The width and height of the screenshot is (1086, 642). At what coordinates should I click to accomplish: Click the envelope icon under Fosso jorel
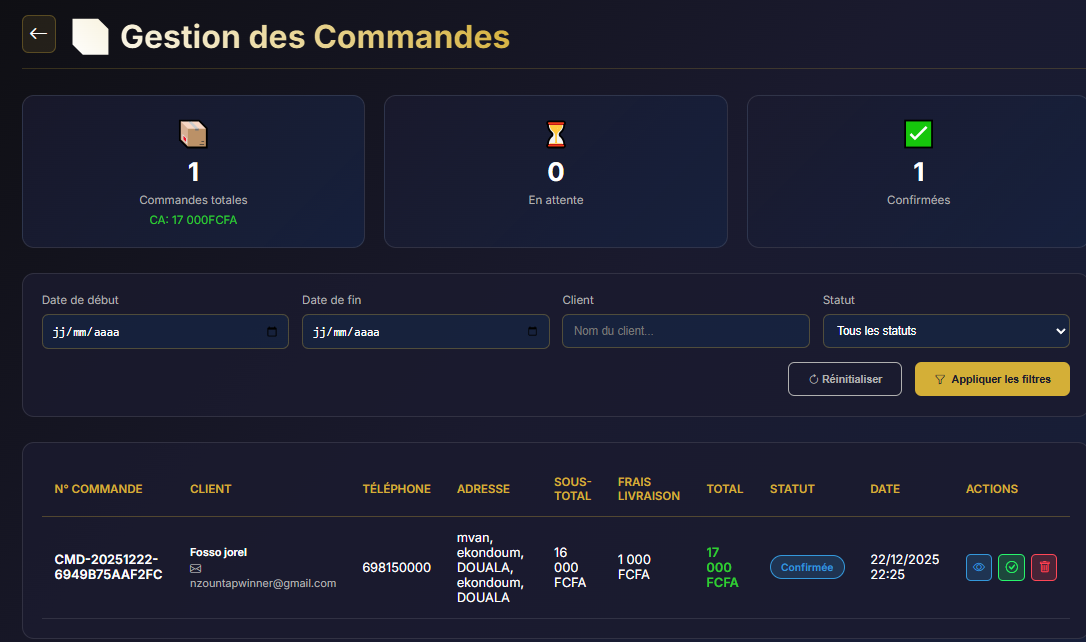tap(196, 568)
